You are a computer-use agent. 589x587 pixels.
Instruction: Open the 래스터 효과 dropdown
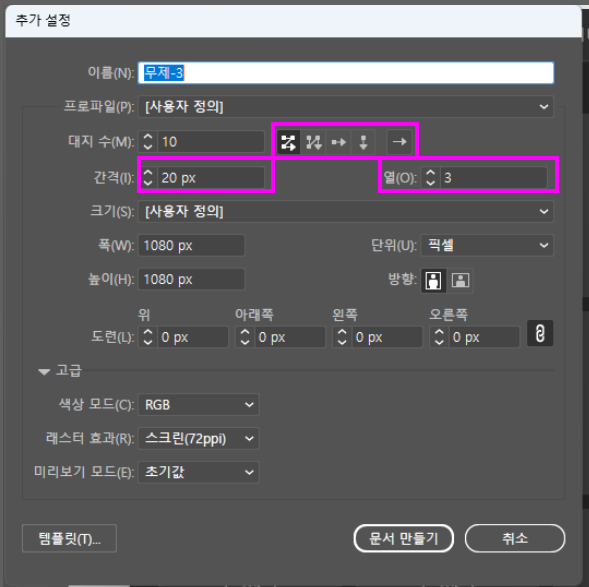click(x=199, y=438)
